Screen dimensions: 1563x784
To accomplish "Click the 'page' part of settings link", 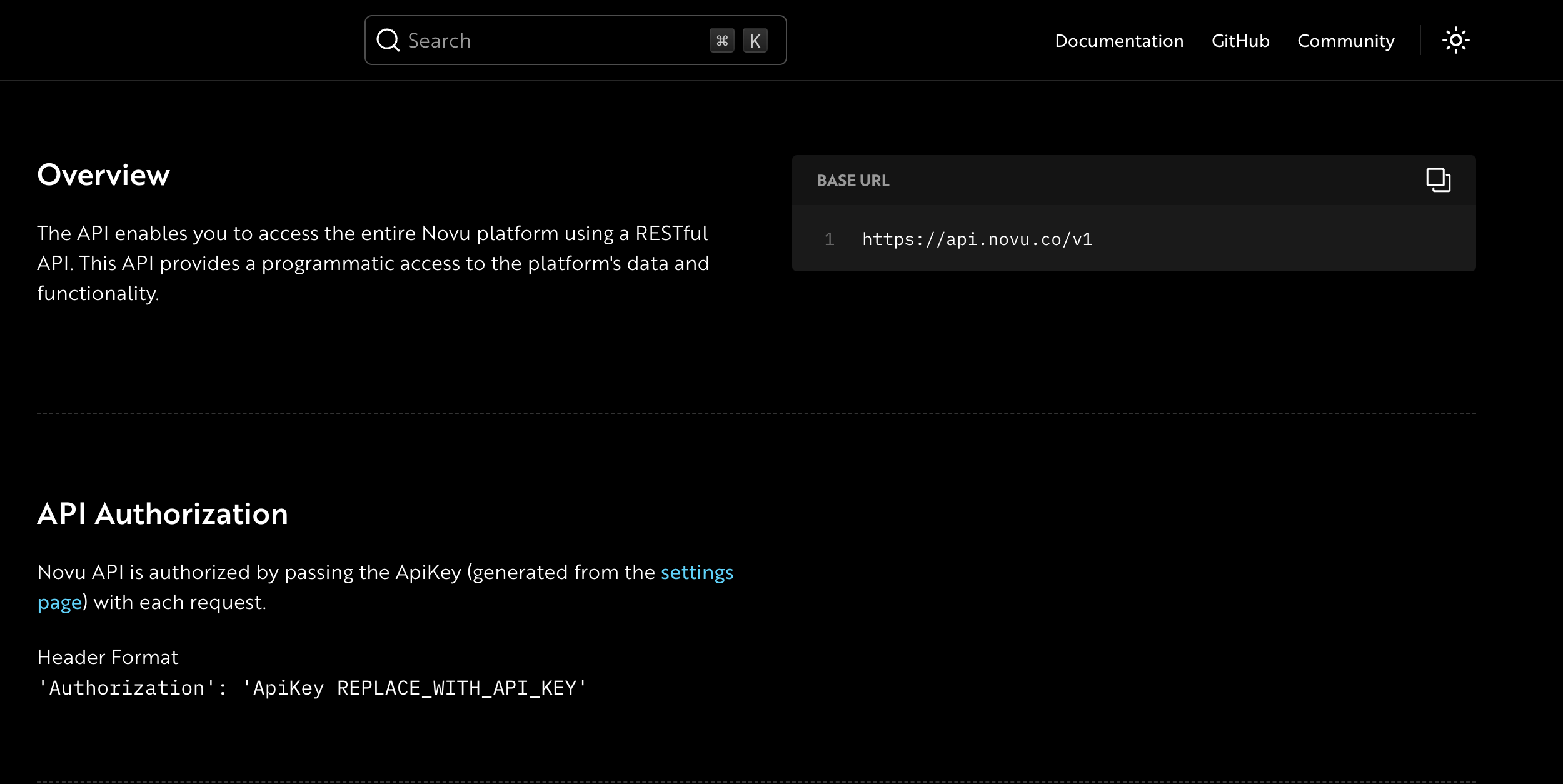I will coord(59,603).
